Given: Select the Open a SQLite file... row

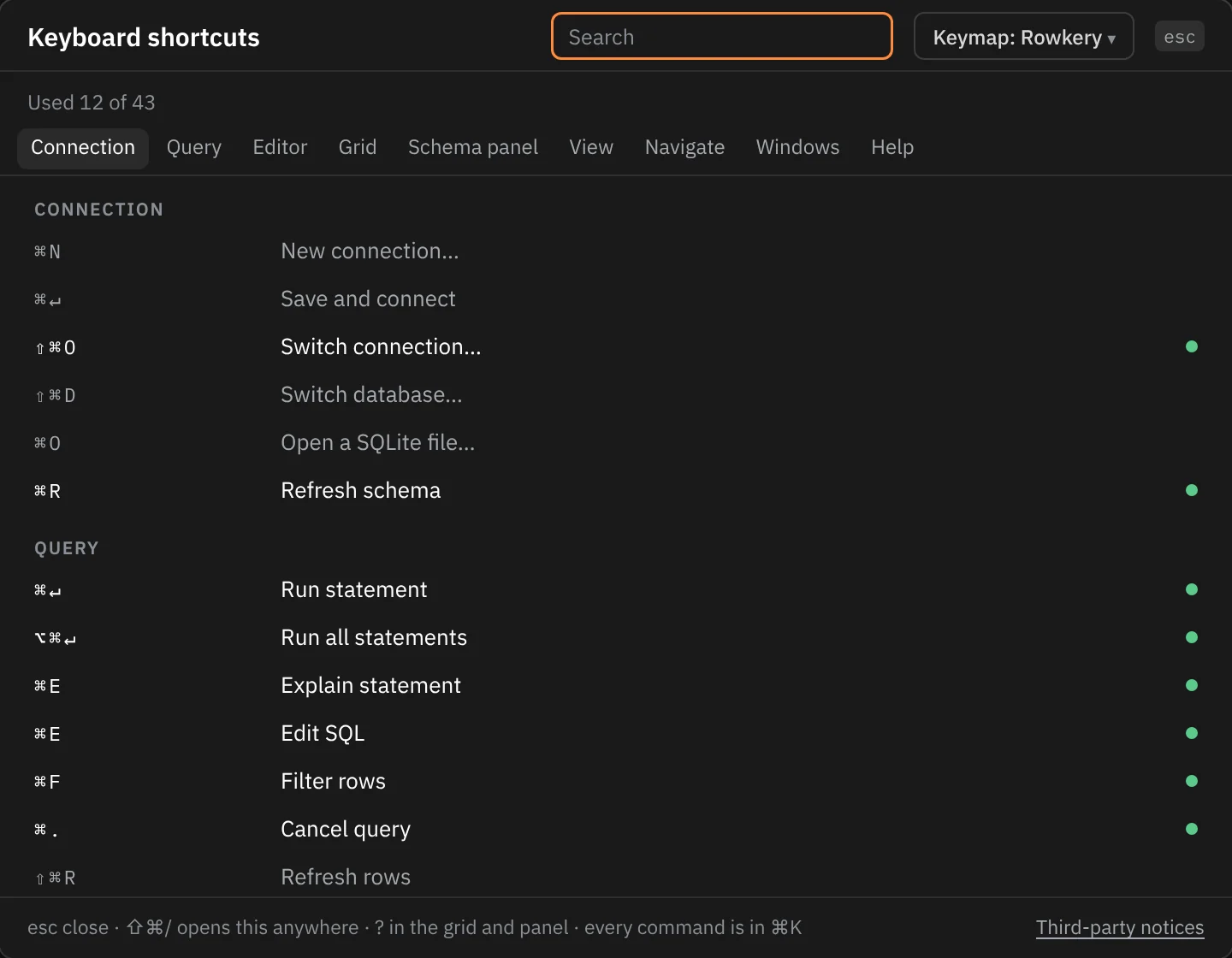Looking at the screenshot, I should tap(616, 443).
